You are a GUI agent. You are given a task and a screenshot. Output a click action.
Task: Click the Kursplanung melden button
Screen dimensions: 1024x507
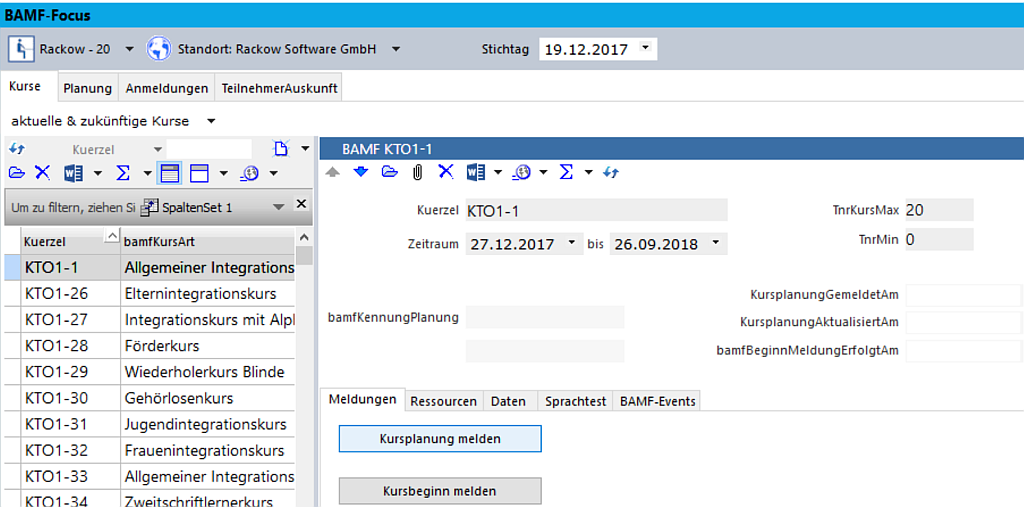point(440,439)
